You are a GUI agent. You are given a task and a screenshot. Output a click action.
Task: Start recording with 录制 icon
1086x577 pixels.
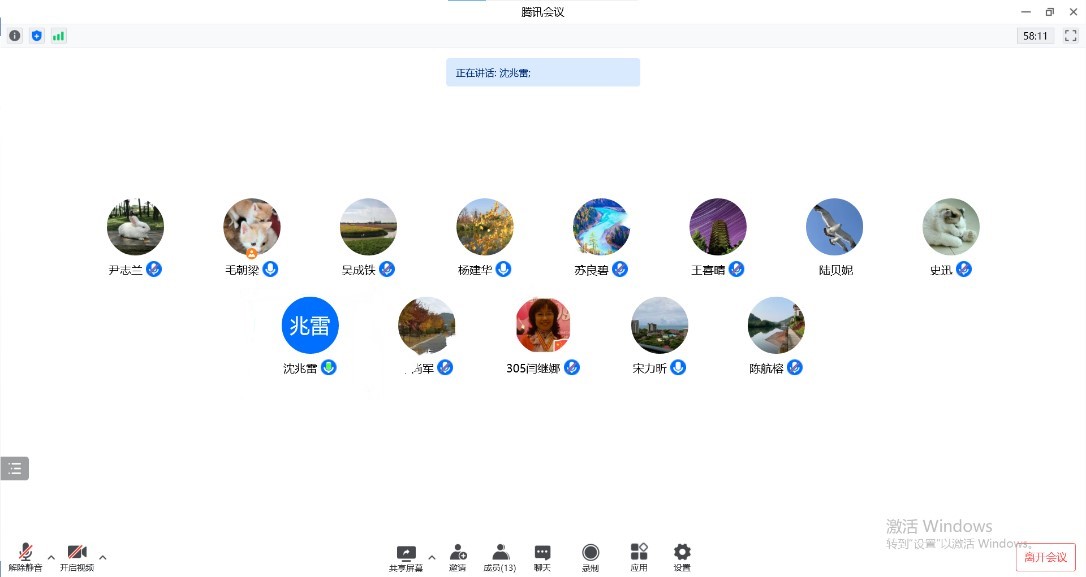[591, 556]
